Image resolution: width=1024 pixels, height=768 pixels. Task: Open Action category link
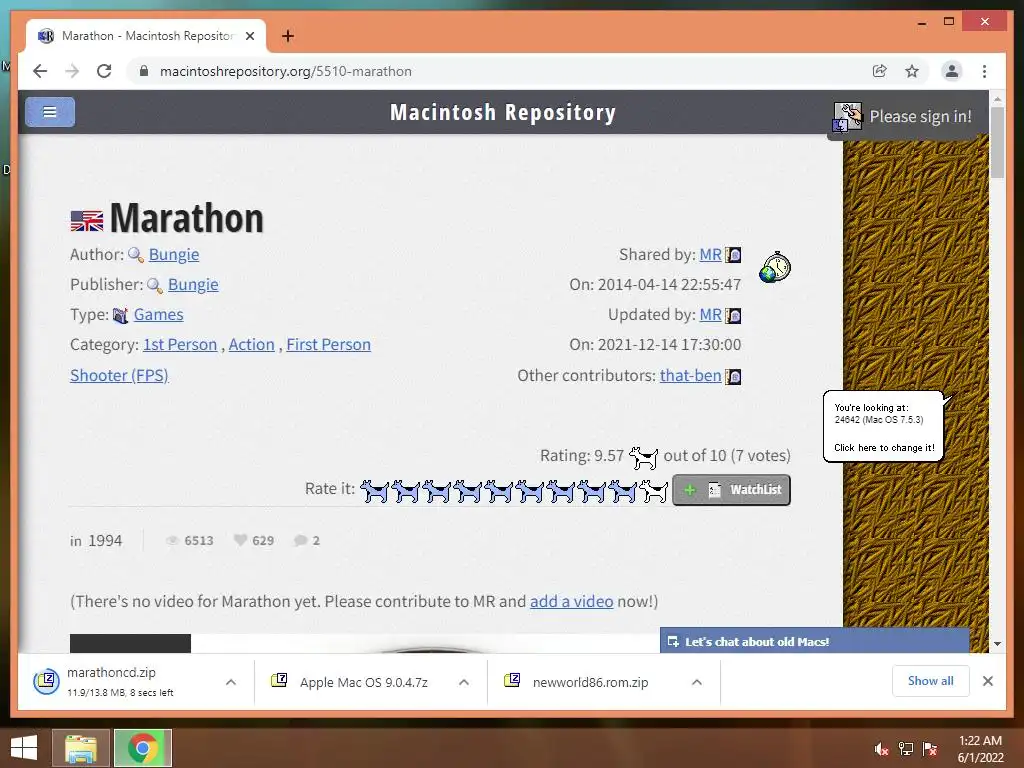251,345
